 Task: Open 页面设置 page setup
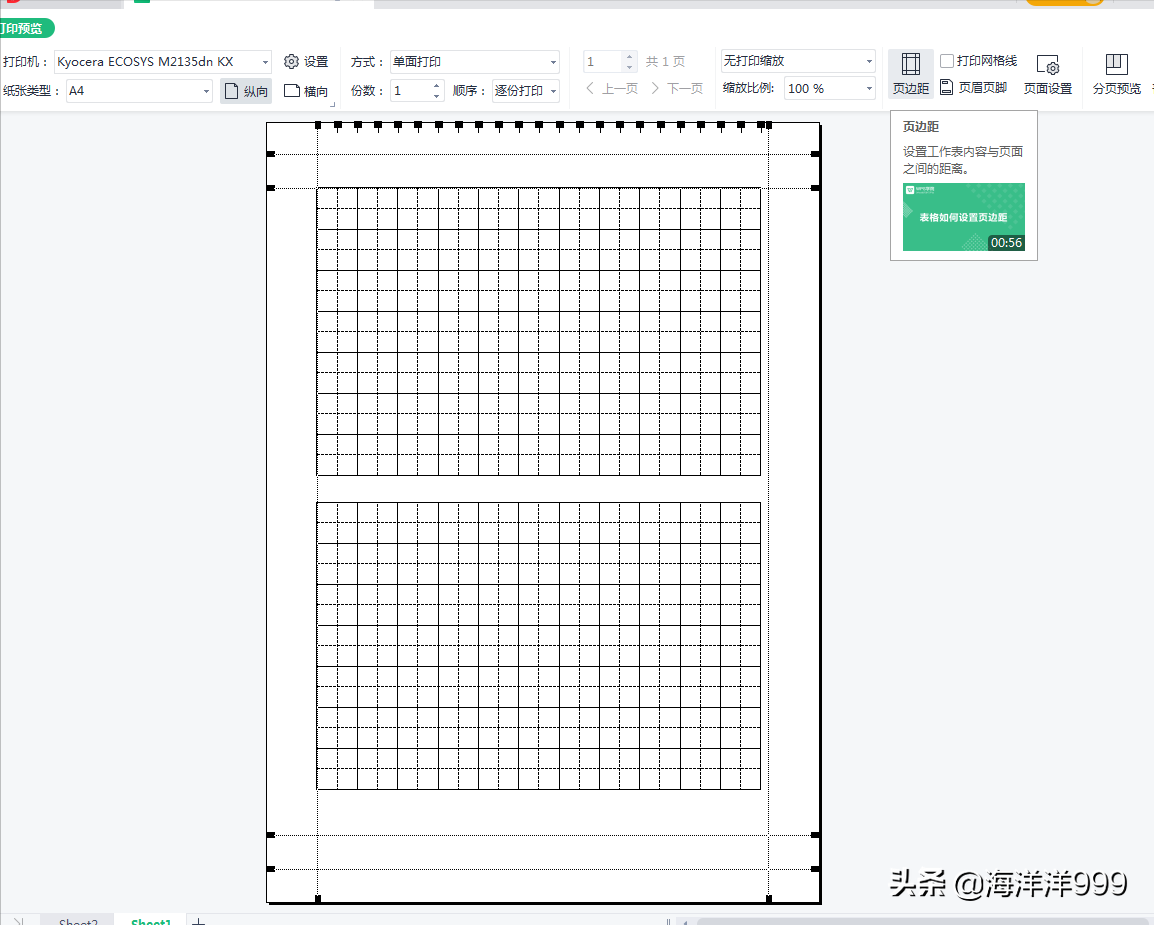tap(1047, 74)
